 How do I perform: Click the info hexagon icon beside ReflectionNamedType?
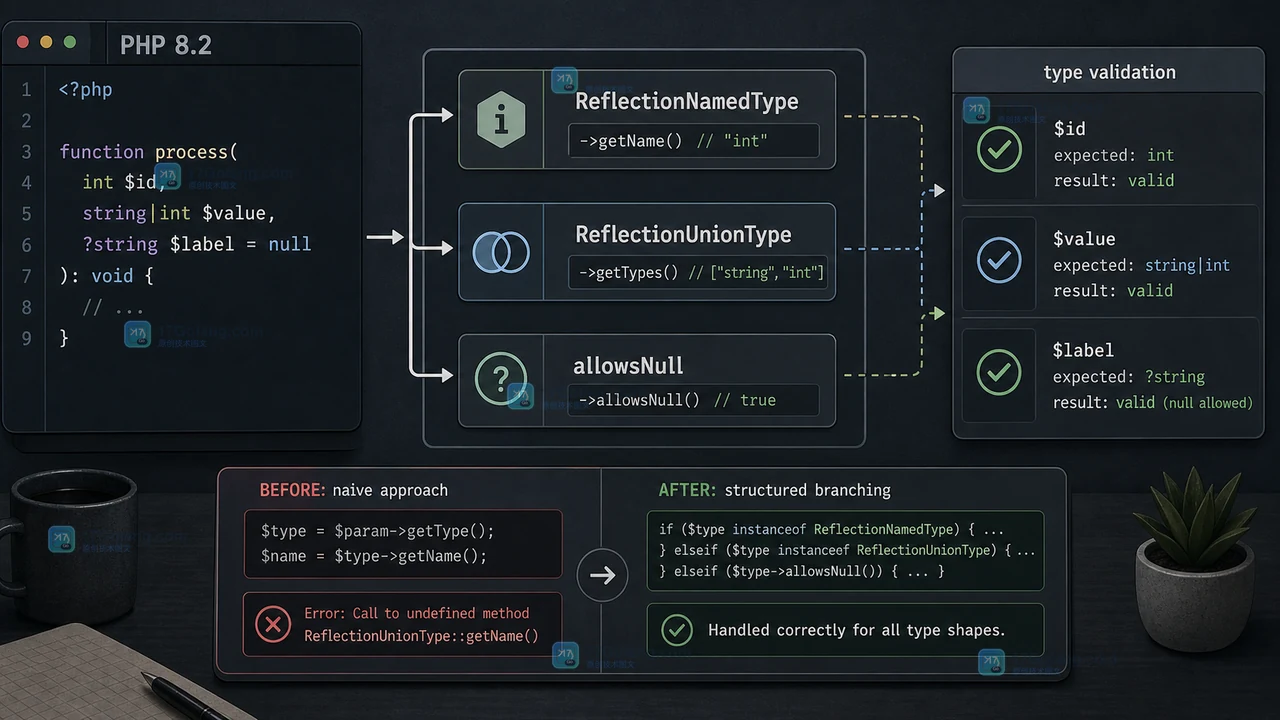(x=502, y=119)
